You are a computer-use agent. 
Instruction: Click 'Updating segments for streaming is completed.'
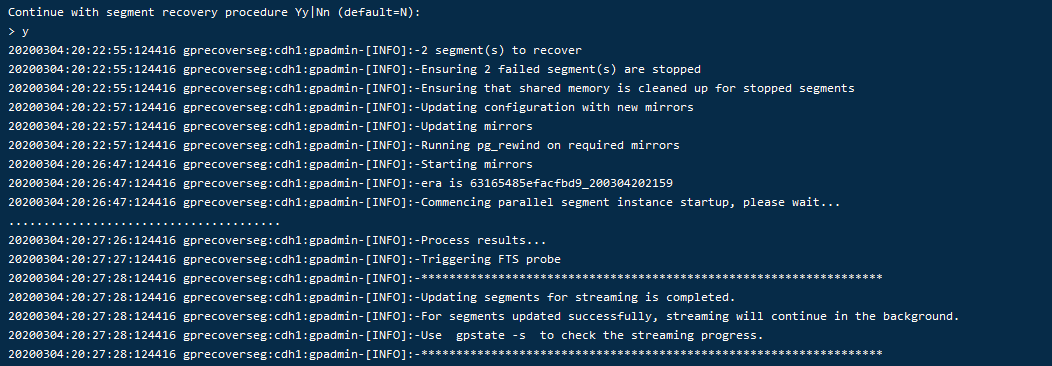tap(578, 297)
